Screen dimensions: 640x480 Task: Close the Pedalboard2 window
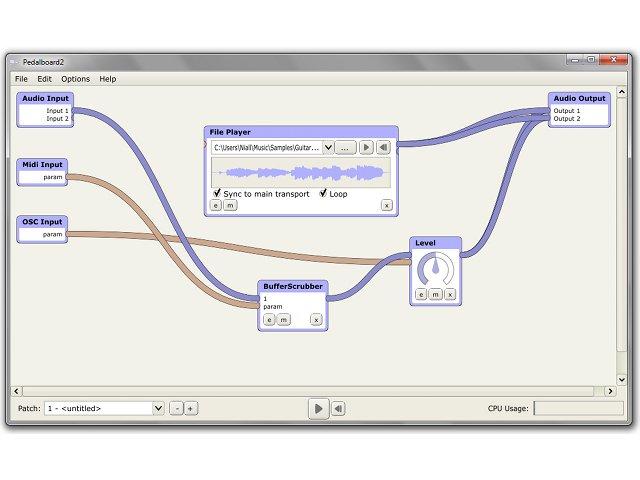tap(613, 60)
